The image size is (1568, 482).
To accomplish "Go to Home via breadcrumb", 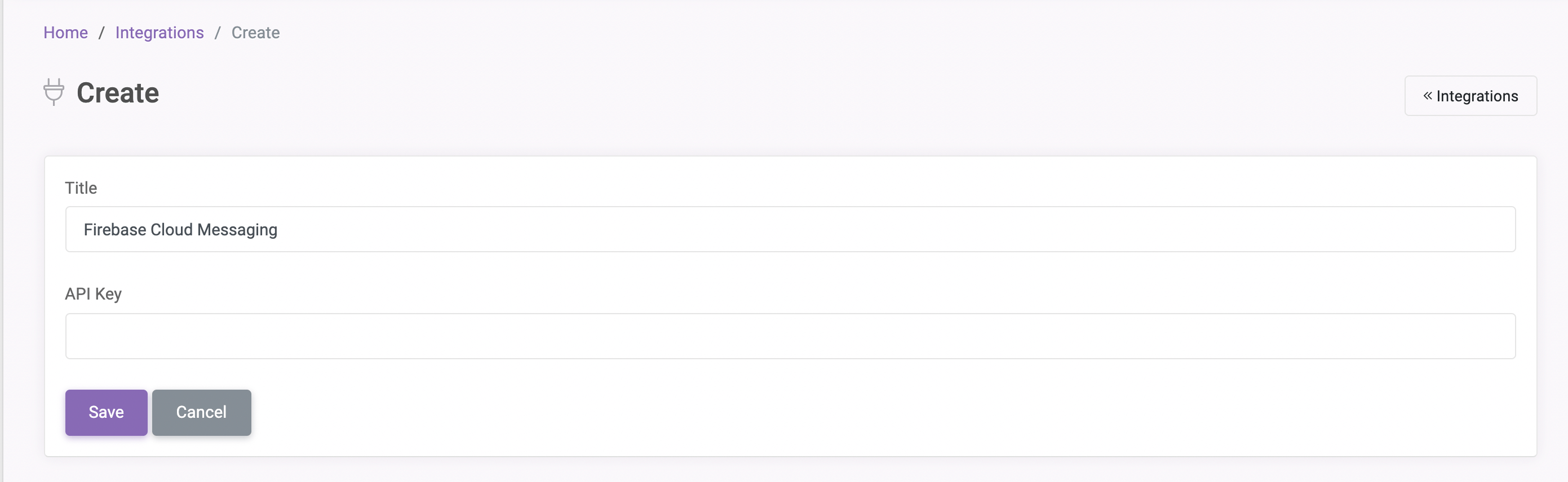I will pos(66,33).
